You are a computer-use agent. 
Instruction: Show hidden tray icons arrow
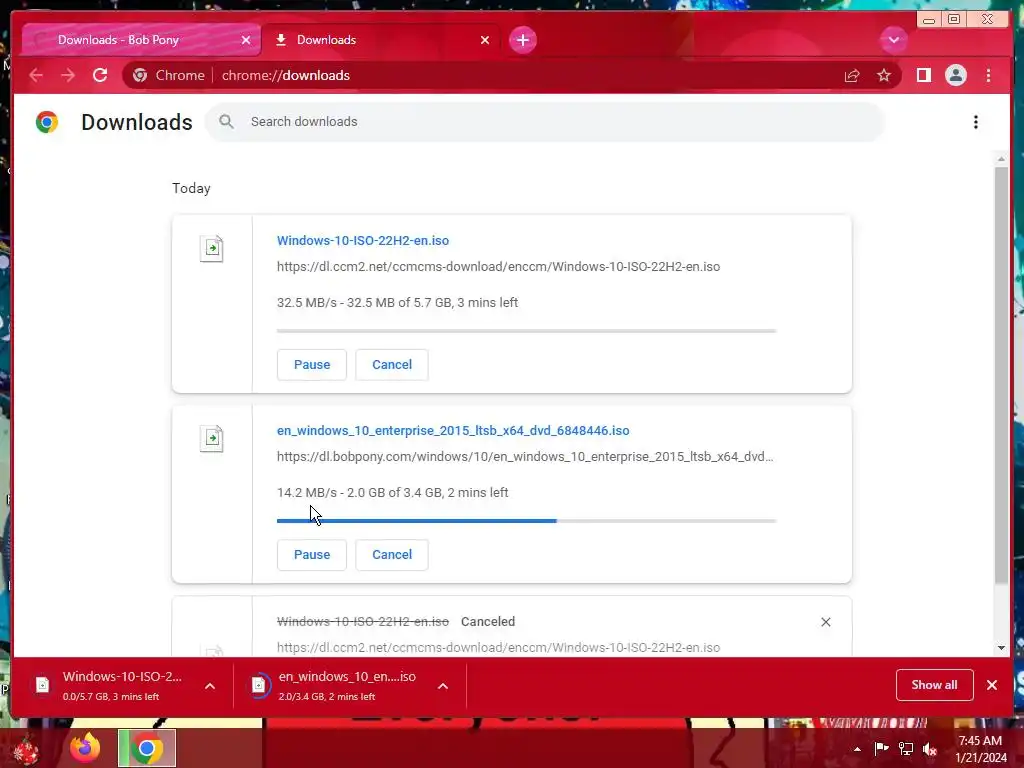click(x=857, y=749)
